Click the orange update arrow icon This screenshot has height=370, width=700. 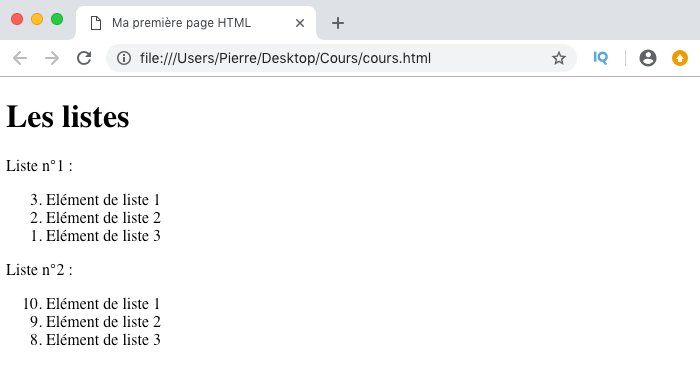pos(680,58)
